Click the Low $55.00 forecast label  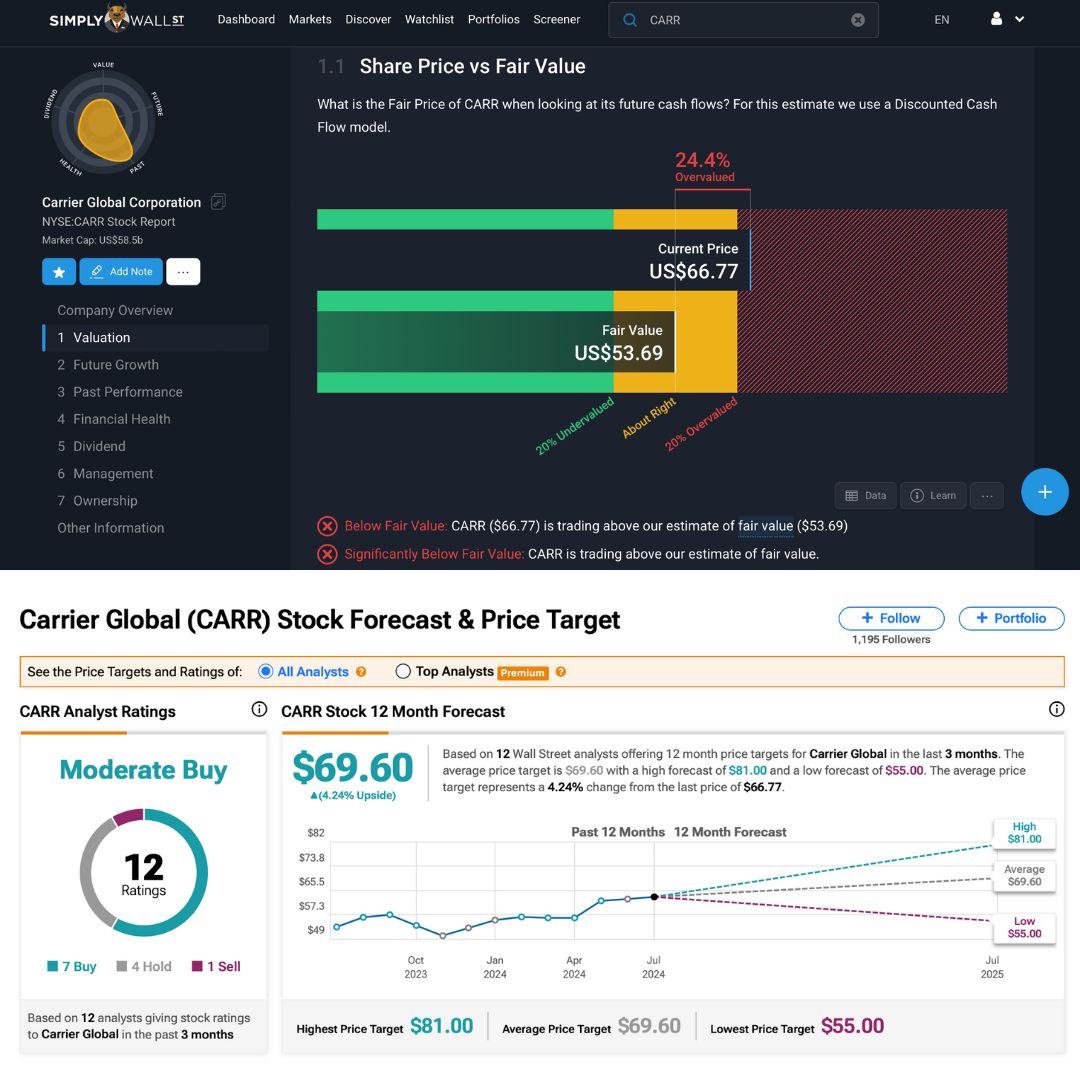tap(1024, 927)
